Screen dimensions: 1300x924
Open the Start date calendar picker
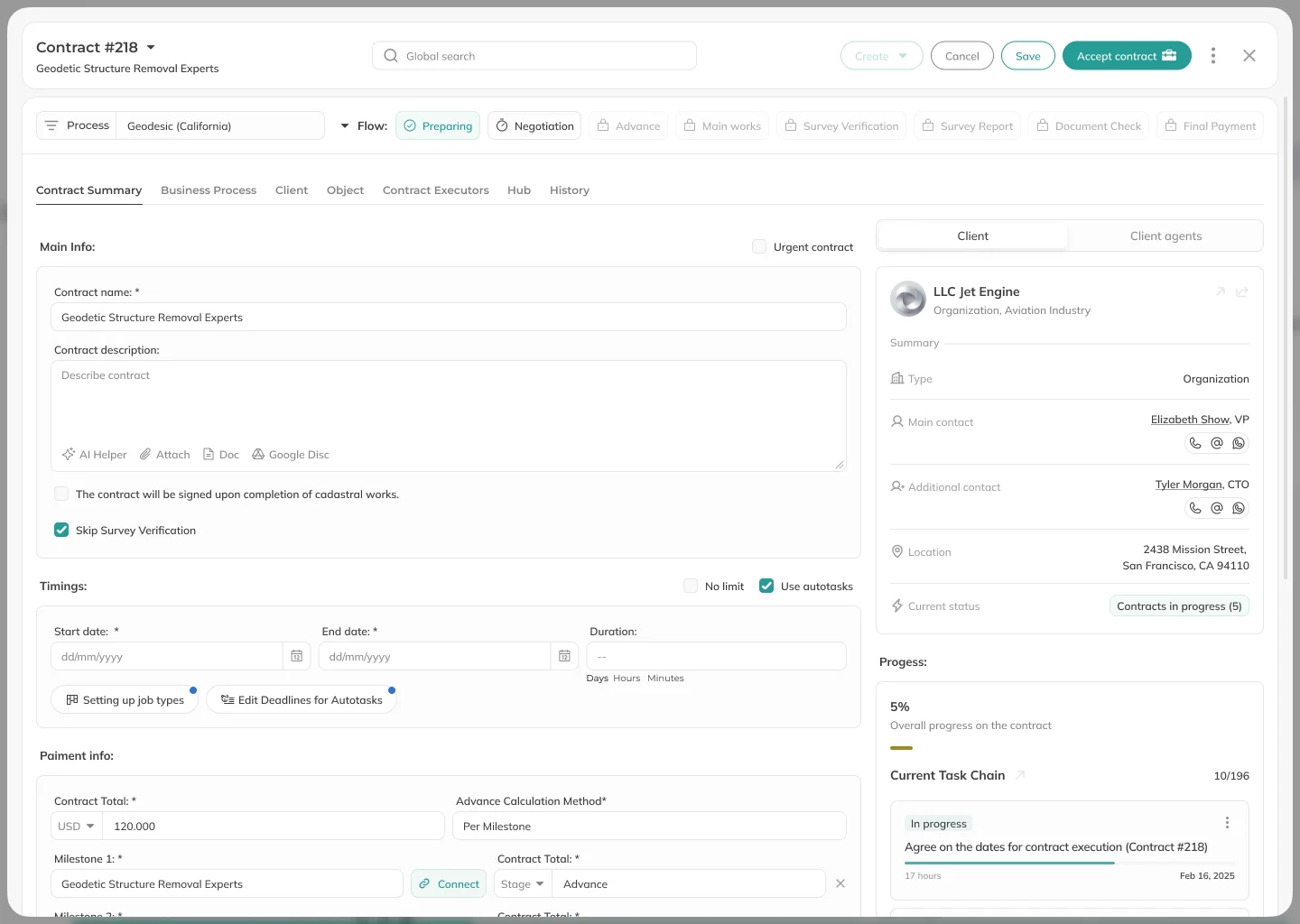pyautogui.click(x=296, y=656)
